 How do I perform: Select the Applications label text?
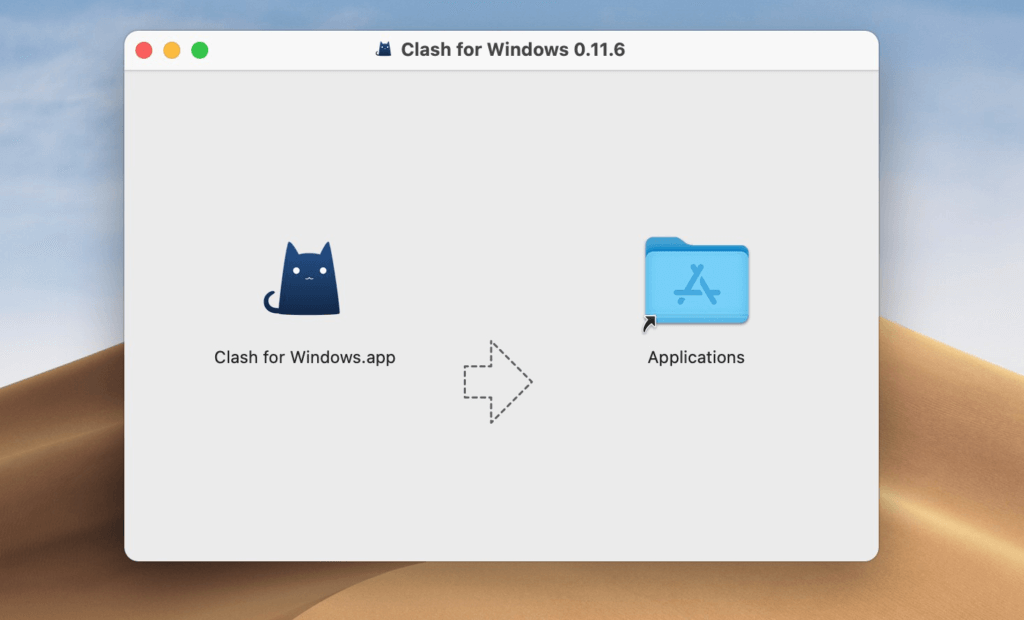click(695, 357)
